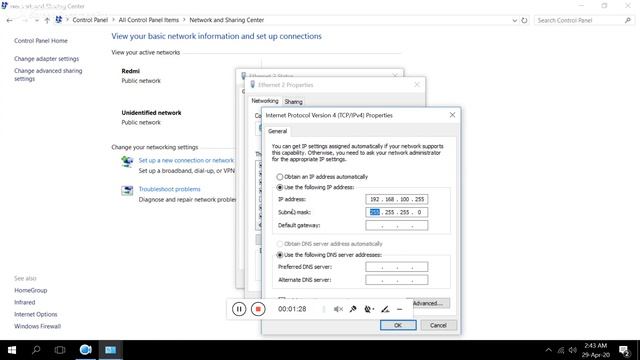Screen dimensions: 640x360
Task: Open the network tray icon
Action: (x=561, y=350)
